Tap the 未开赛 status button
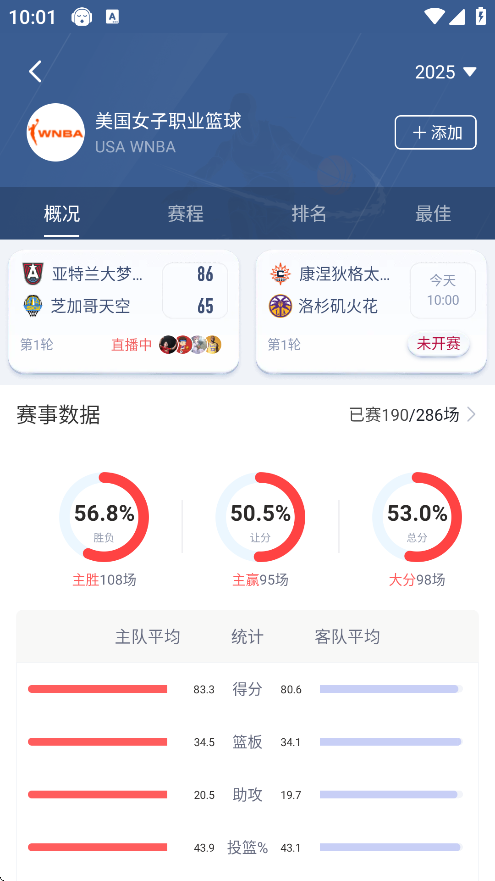This screenshot has height=881, width=495. [438, 344]
